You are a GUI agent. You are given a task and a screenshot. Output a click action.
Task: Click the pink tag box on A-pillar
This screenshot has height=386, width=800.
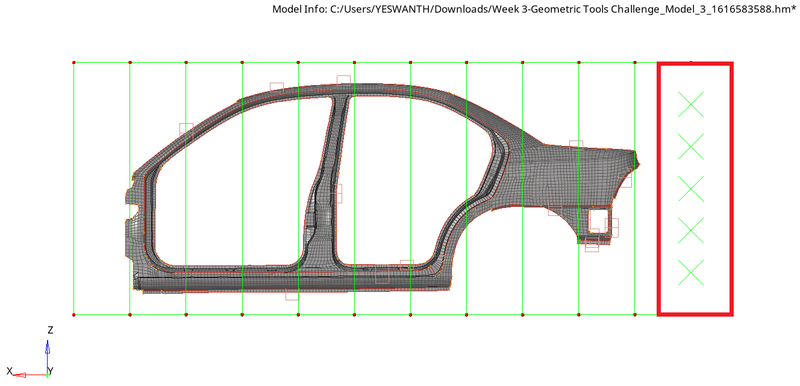click(186, 129)
